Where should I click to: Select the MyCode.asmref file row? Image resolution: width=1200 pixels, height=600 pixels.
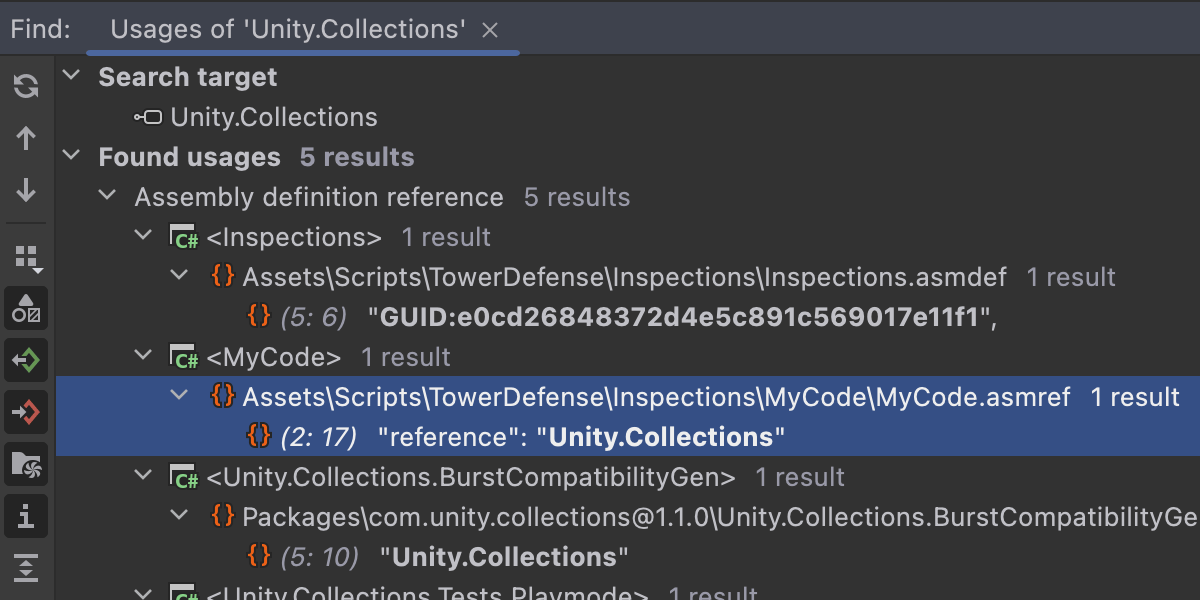[655, 397]
